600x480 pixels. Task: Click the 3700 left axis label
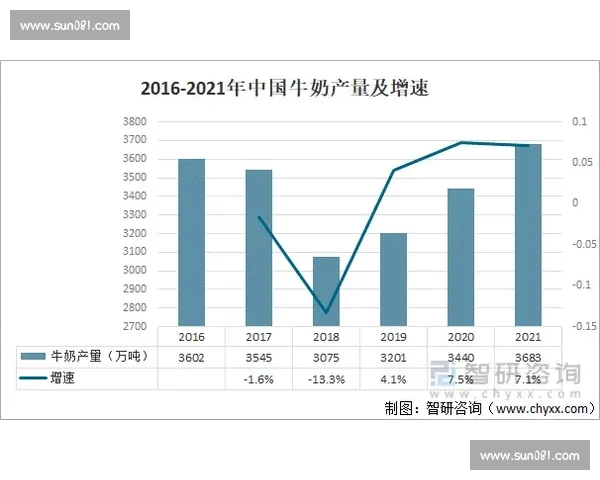tap(135, 140)
